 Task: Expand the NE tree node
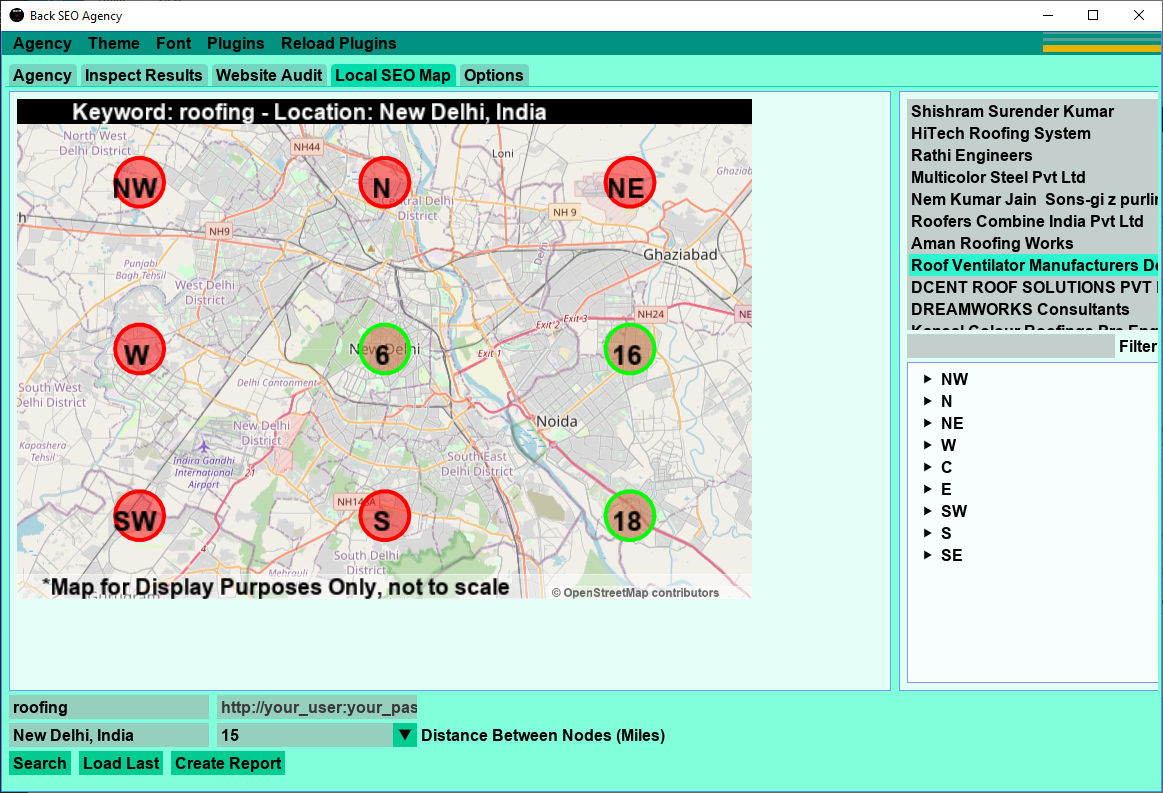click(x=927, y=423)
